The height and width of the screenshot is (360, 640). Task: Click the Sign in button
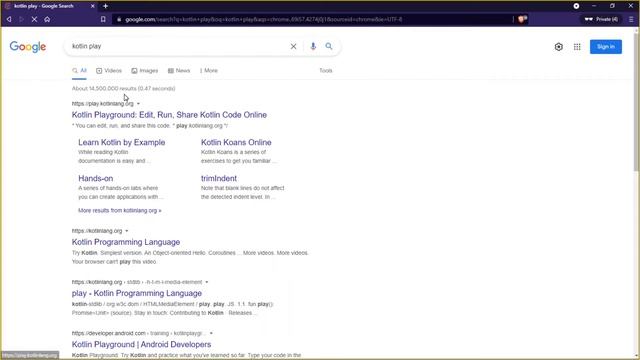pos(606,47)
